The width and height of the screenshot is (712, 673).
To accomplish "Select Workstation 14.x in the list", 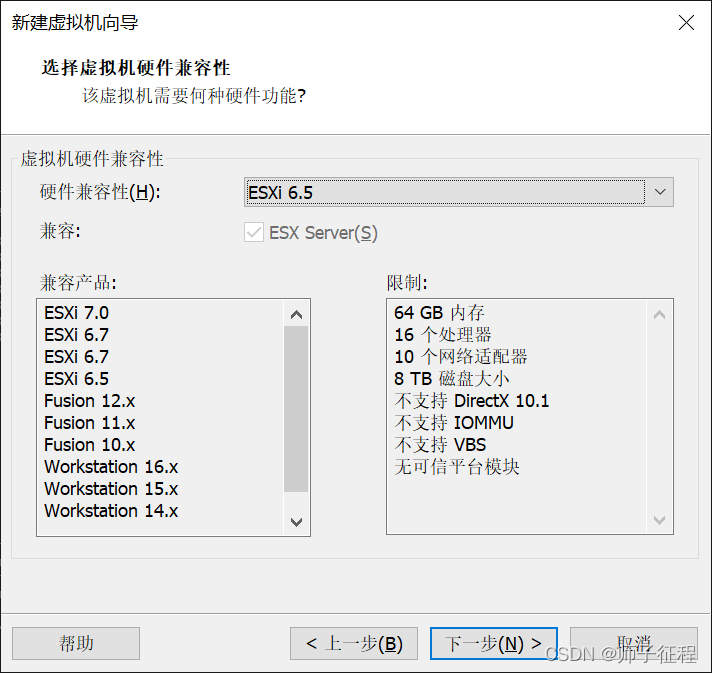I will pos(111,511).
